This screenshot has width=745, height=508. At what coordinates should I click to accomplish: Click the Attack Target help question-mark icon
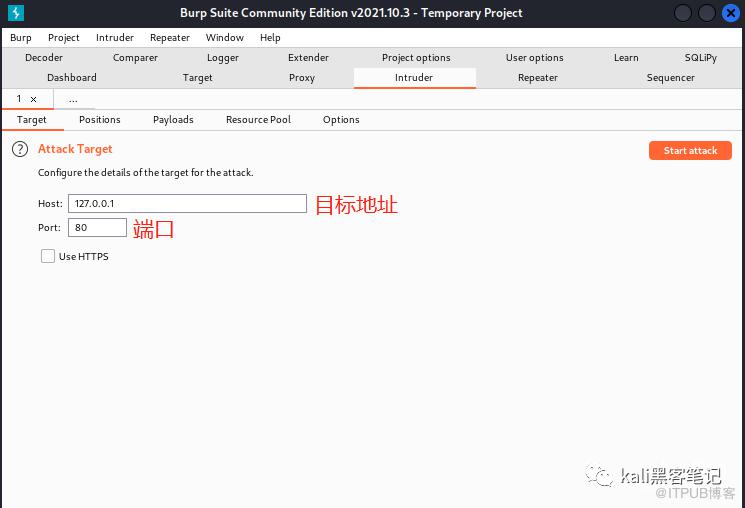coord(20,149)
